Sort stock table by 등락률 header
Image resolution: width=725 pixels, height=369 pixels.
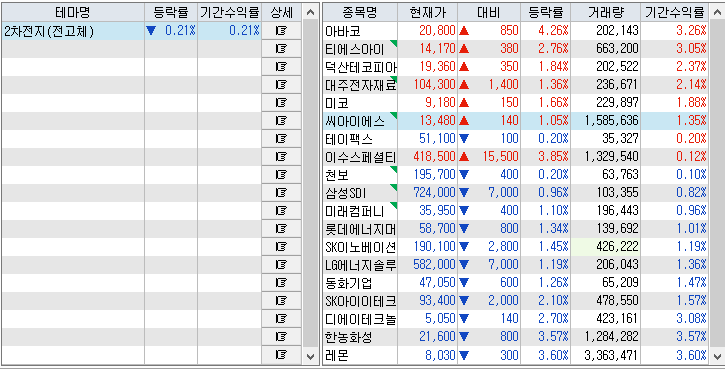click(x=545, y=12)
